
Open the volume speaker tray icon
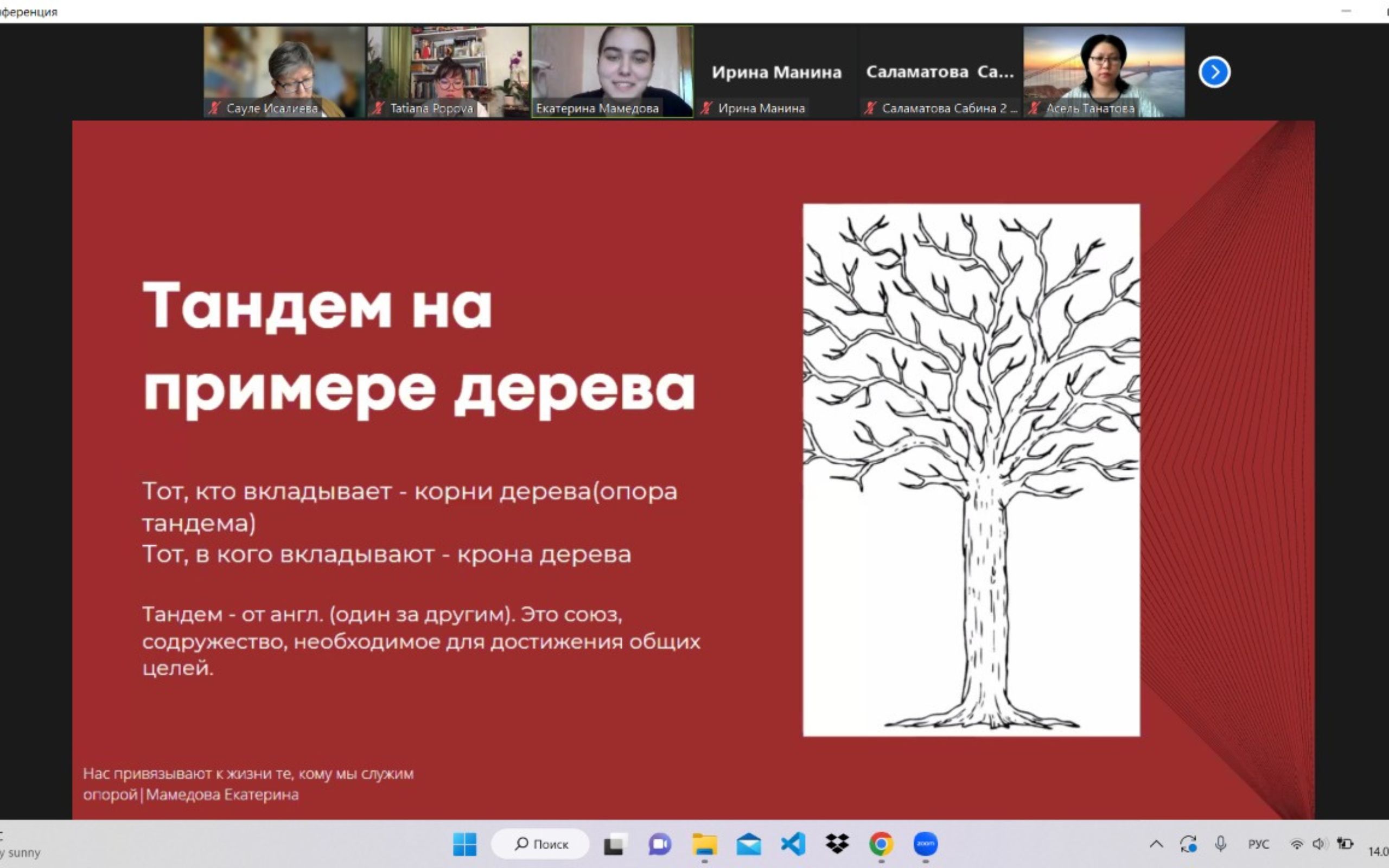coord(1318,844)
